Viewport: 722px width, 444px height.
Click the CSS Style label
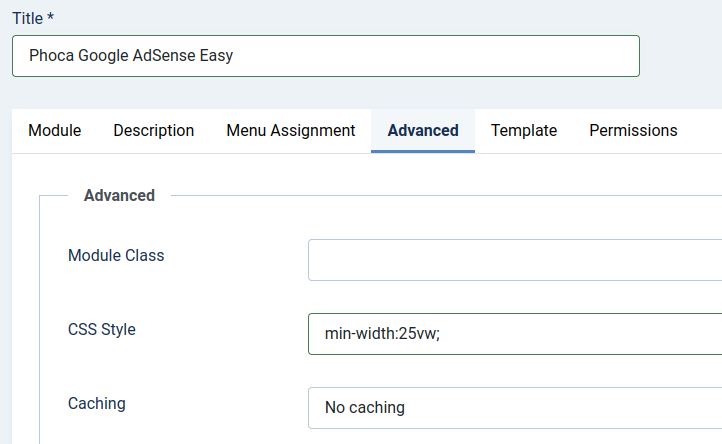[102, 330]
